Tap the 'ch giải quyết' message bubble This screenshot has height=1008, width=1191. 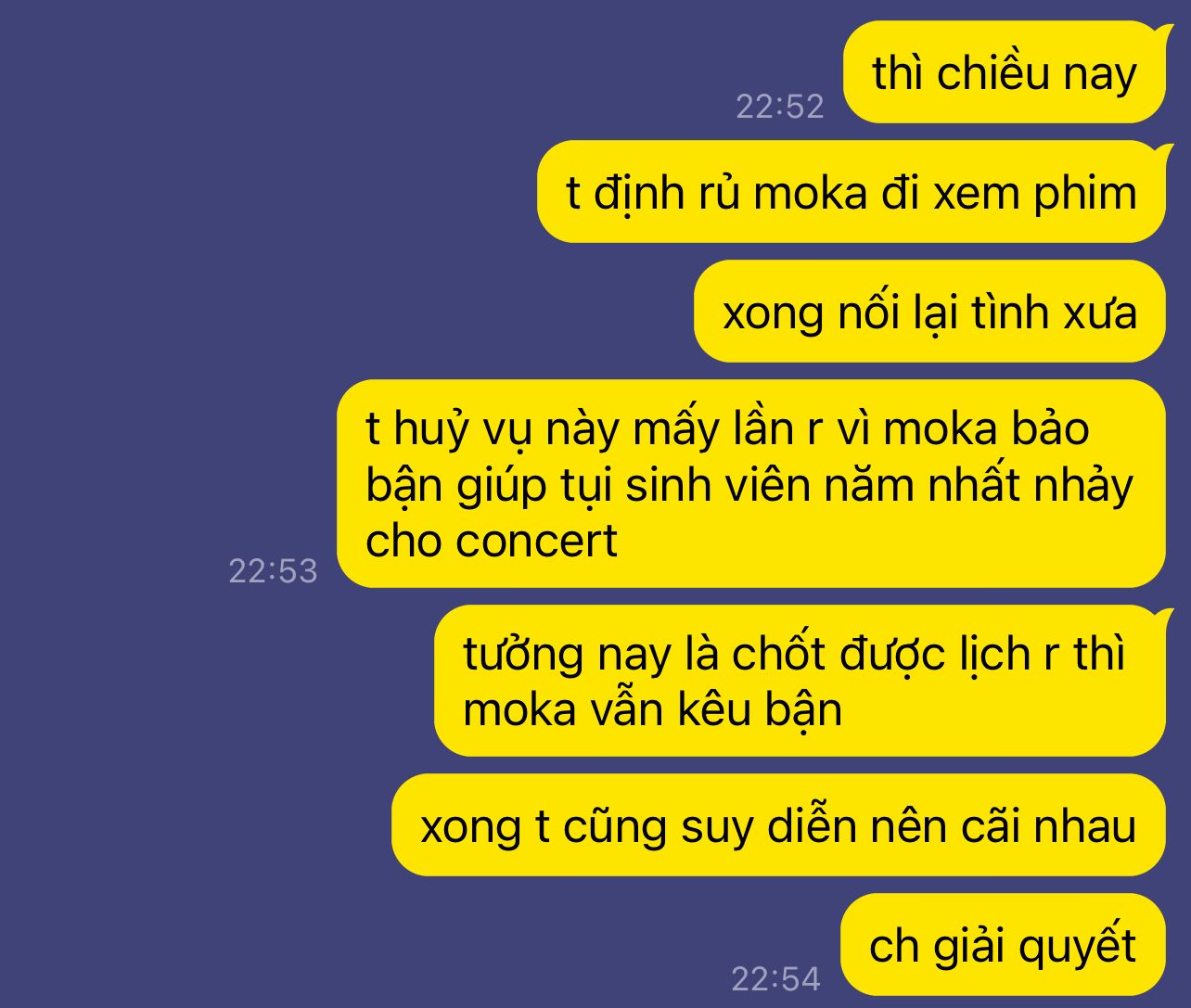1003,944
